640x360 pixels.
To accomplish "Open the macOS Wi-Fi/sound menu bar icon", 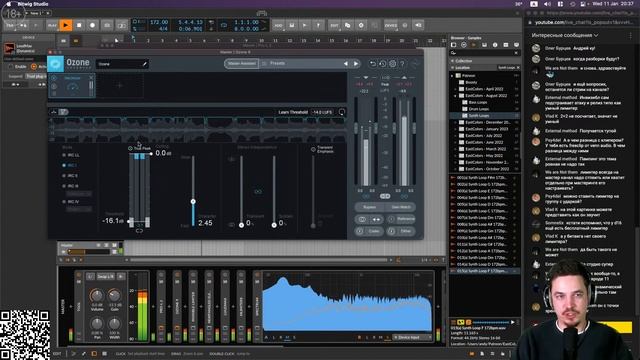I will (547, 4).
